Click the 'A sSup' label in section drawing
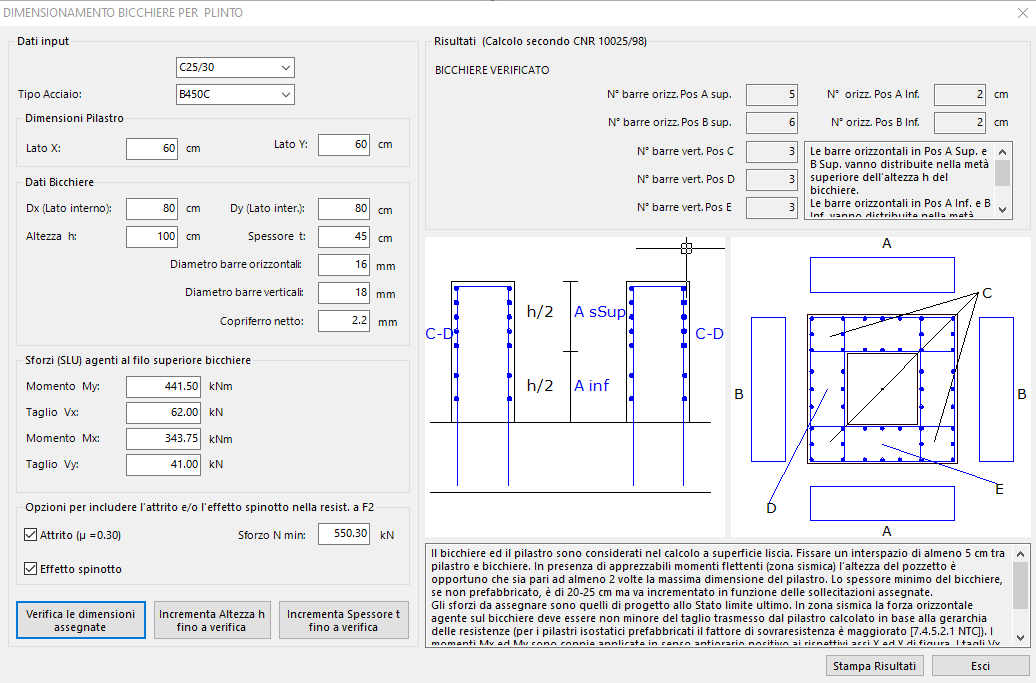Image resolution: width=1036 pixels, height=683 pixels. coord(599,312)
